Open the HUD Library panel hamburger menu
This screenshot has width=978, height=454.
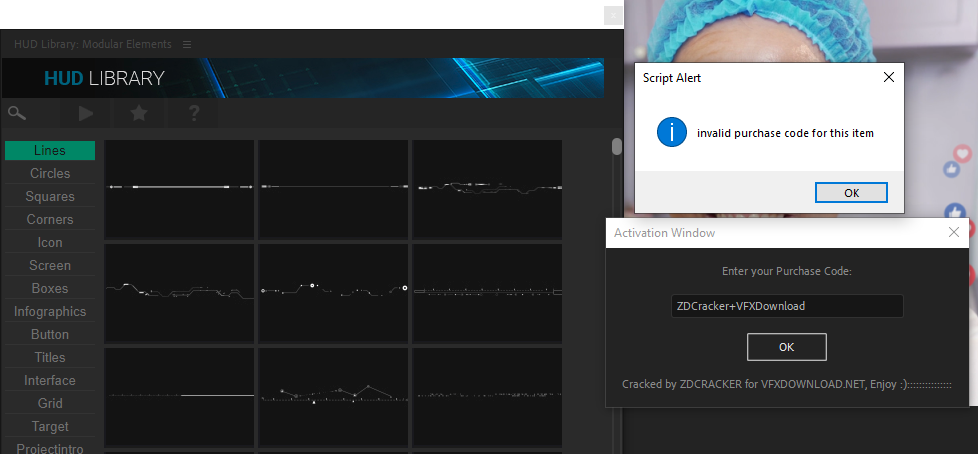187,44
